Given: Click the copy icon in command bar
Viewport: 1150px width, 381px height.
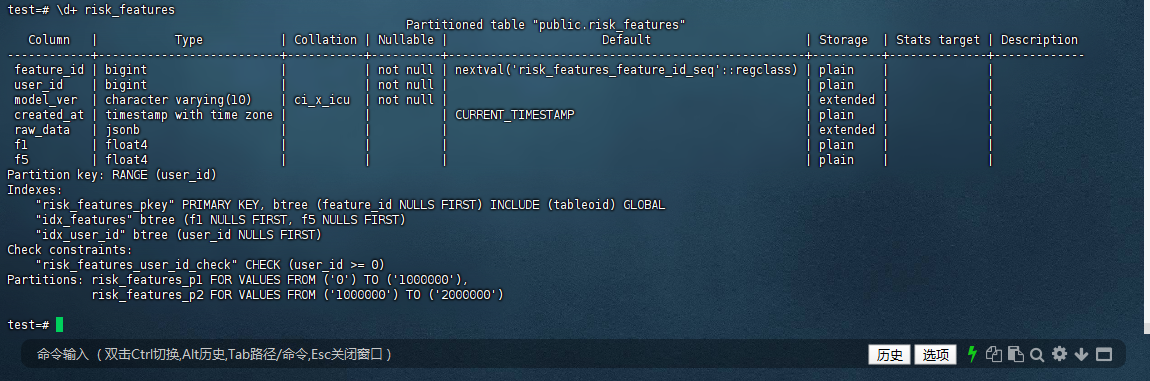Looking at the screenshot, I should (994, 355).
